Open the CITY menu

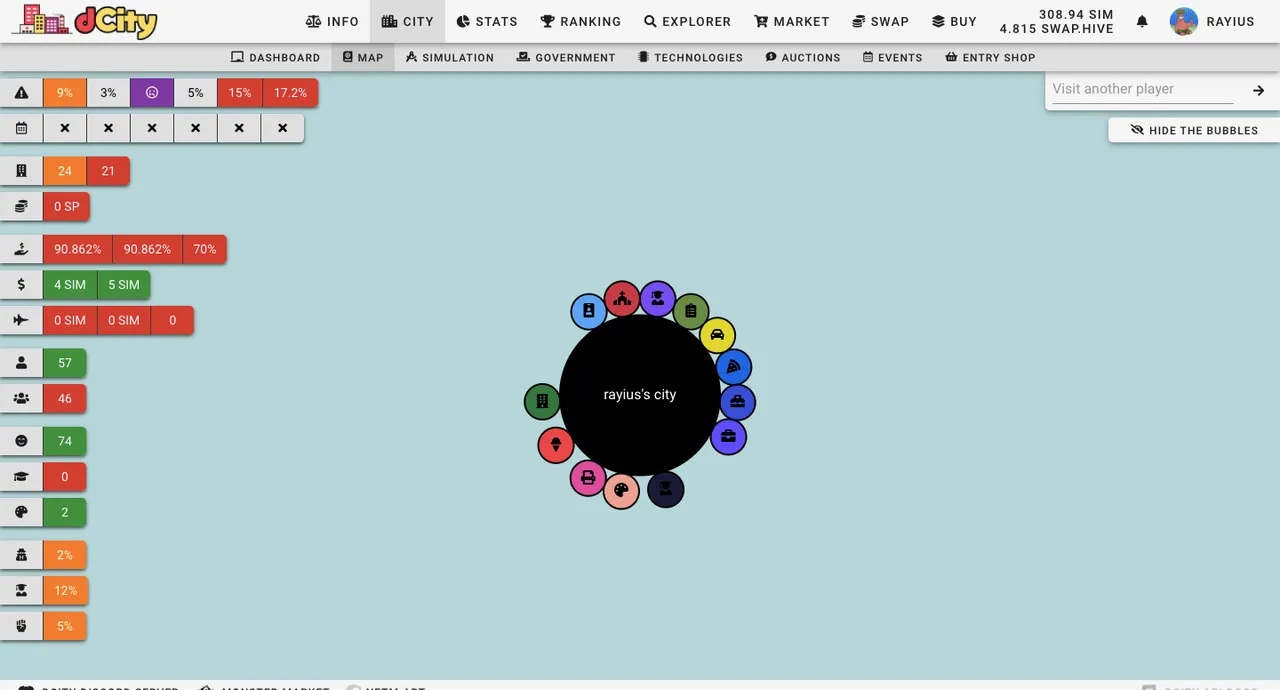pos(408,21)
